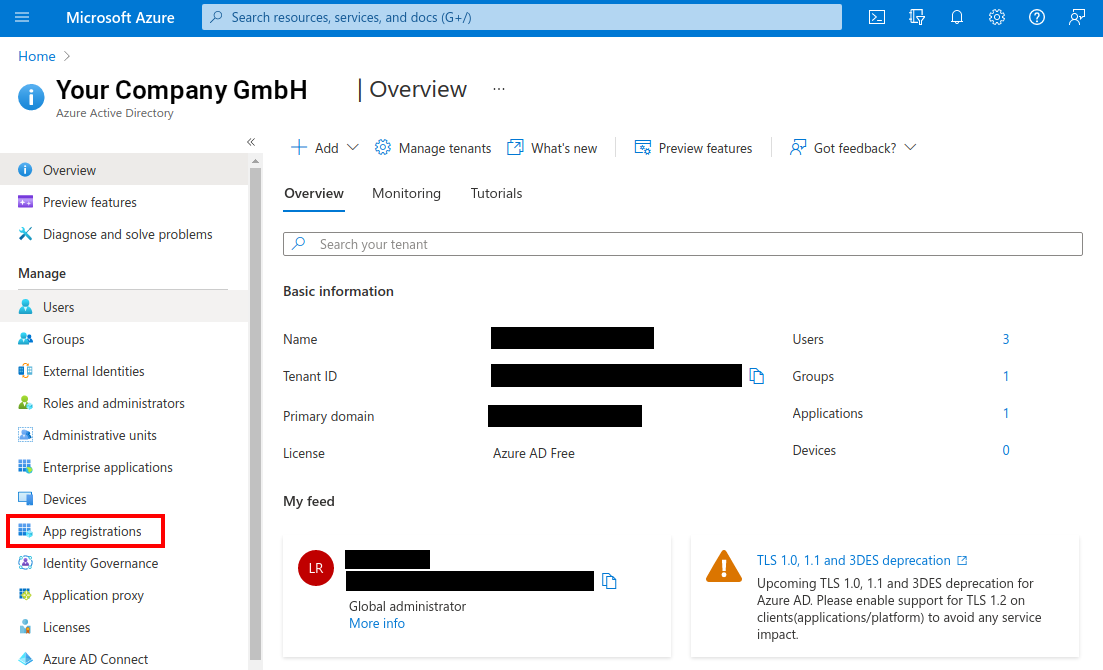The height and width of the screenshot is (670, 1103).
Task: Open TLS 1.0, 1.1 and 3DES deprecation link
Action: [854, 560]
